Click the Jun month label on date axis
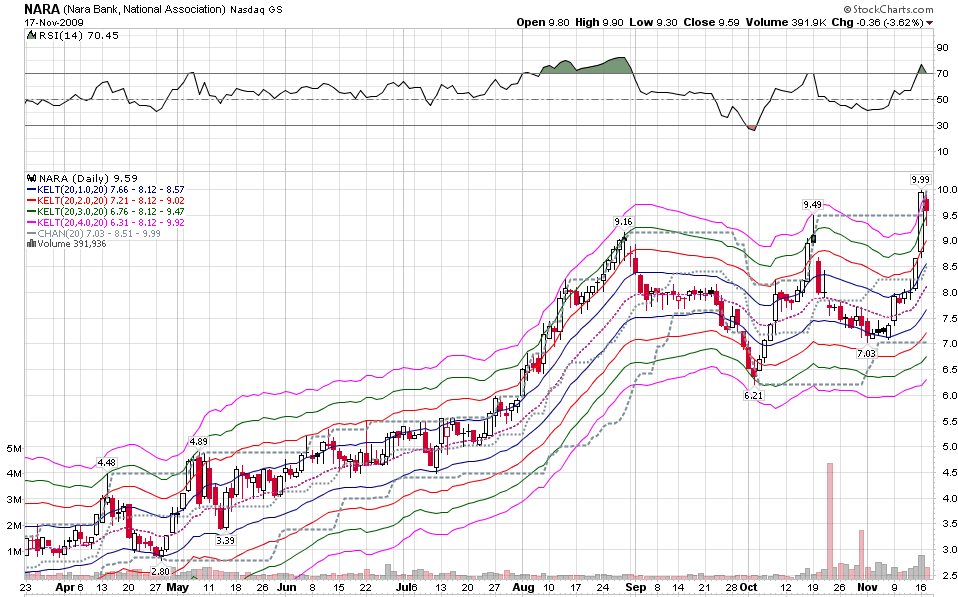Image resolution: width=958 pixels, height=597 pixels. (287, 588)
